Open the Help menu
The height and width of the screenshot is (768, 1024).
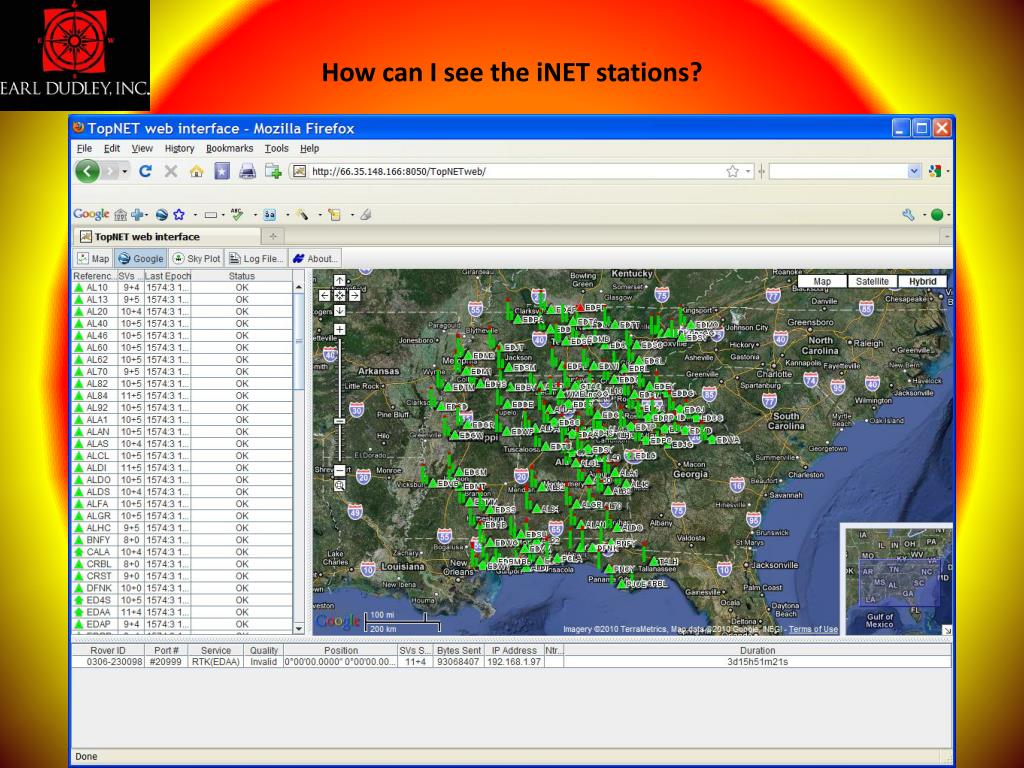[x=310, y=148]
